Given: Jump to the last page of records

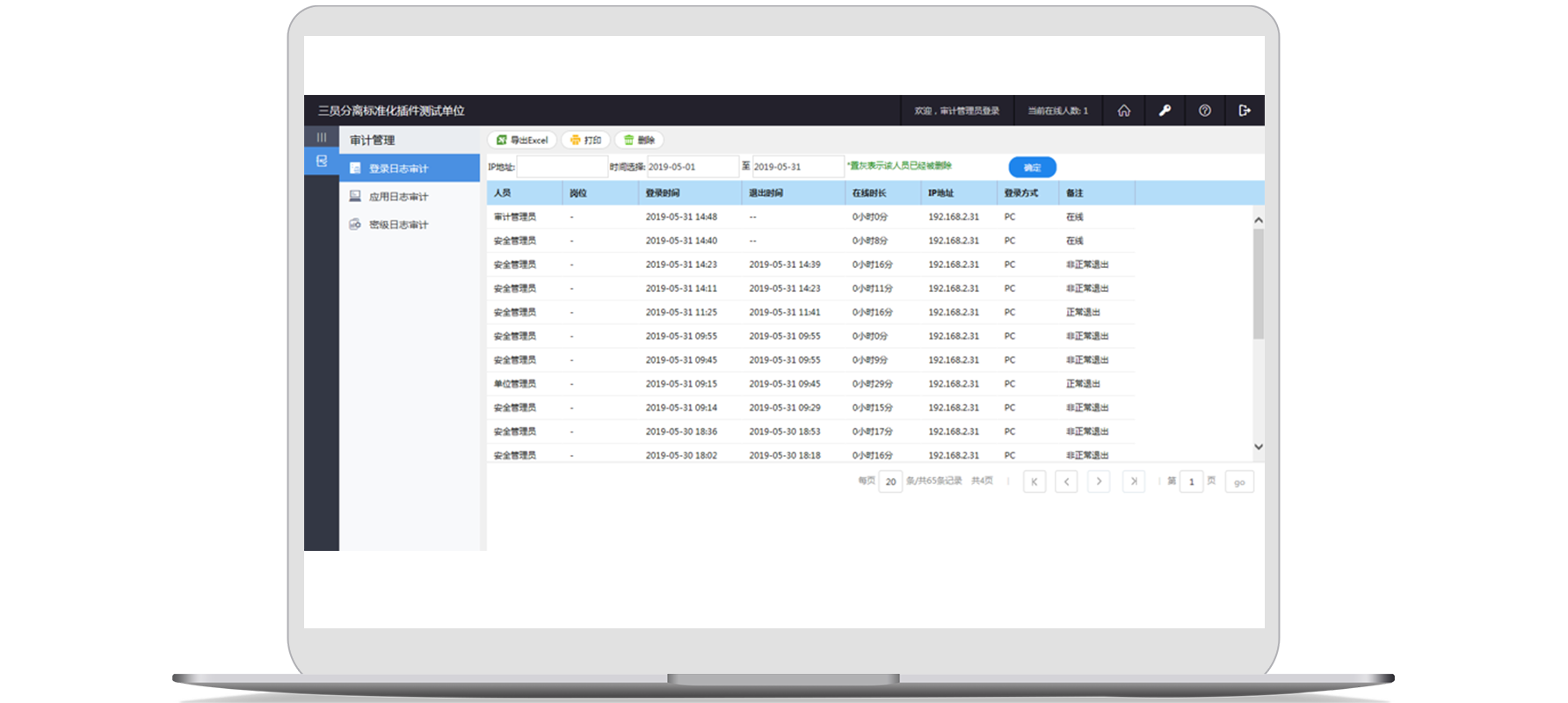Looking at the screenshot, I should (x=1134, y=482).
